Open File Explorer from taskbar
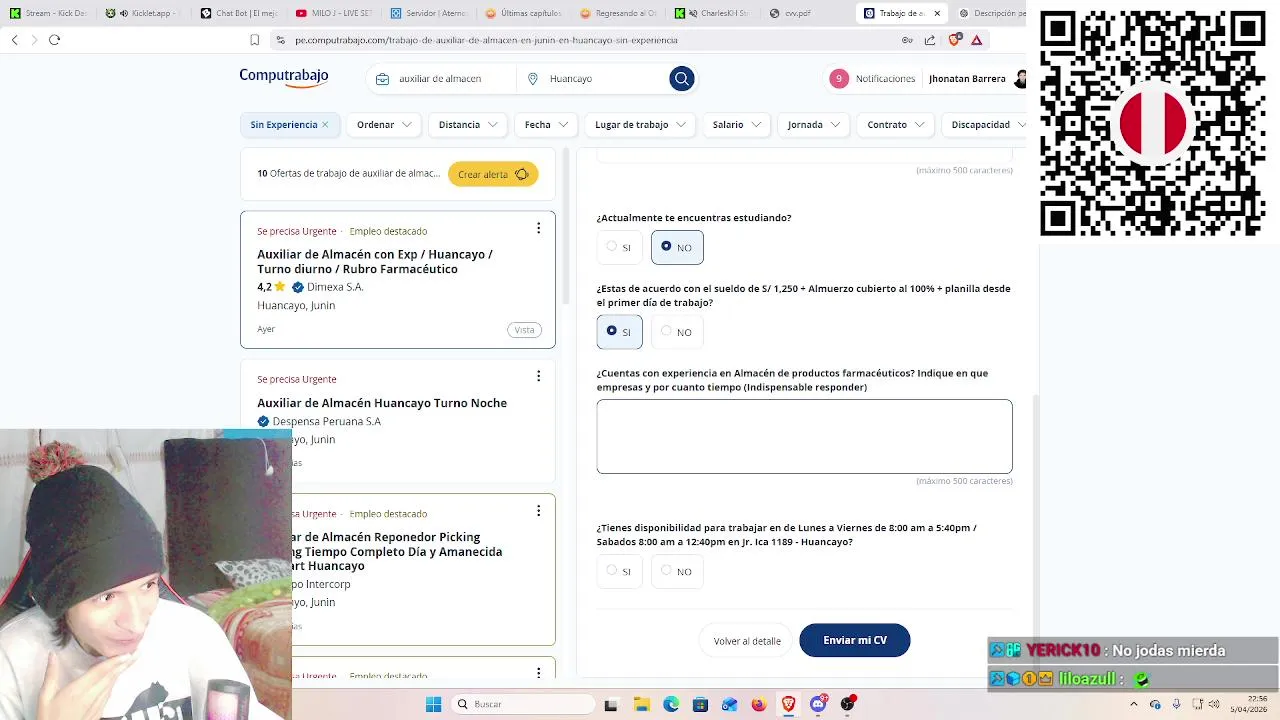 [x=641, y=704]
